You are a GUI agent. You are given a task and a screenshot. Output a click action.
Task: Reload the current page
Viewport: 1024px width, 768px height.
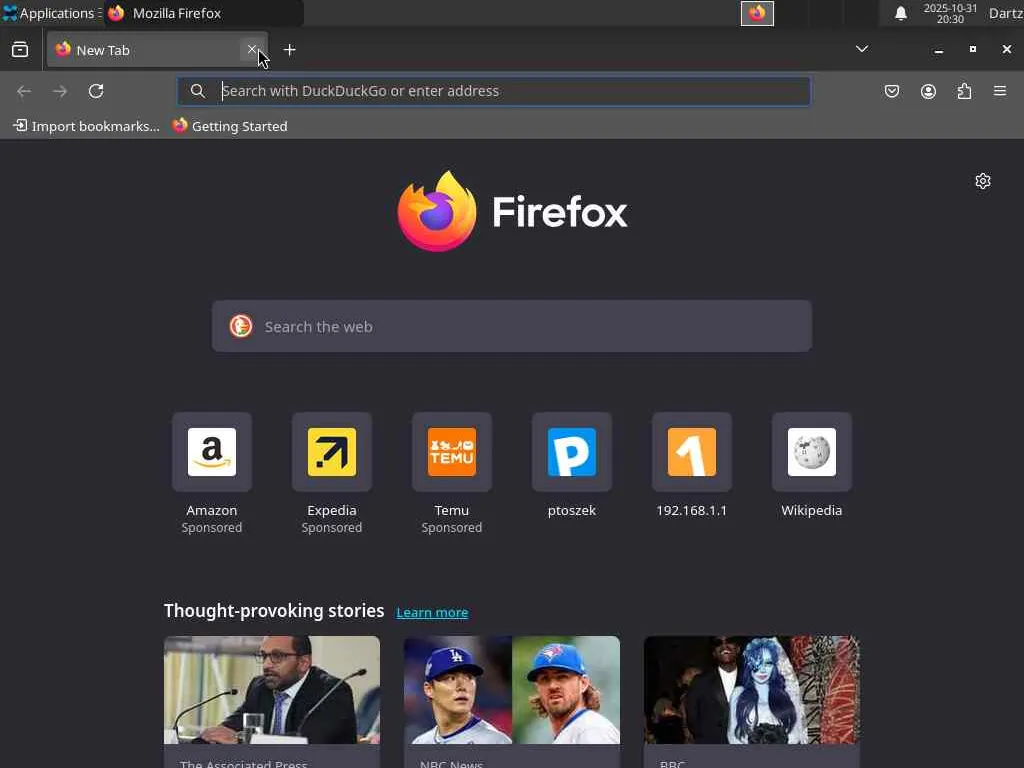(x=96, y=91)
